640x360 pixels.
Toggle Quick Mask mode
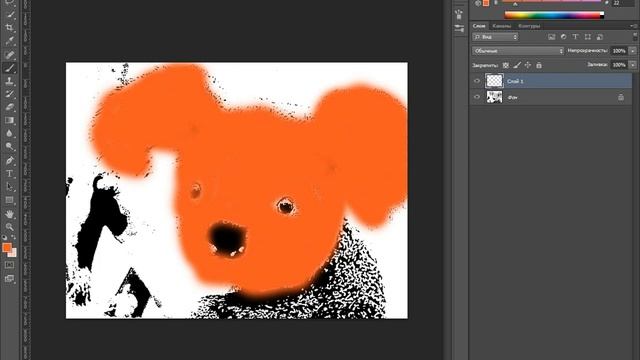tap(9, 265)
